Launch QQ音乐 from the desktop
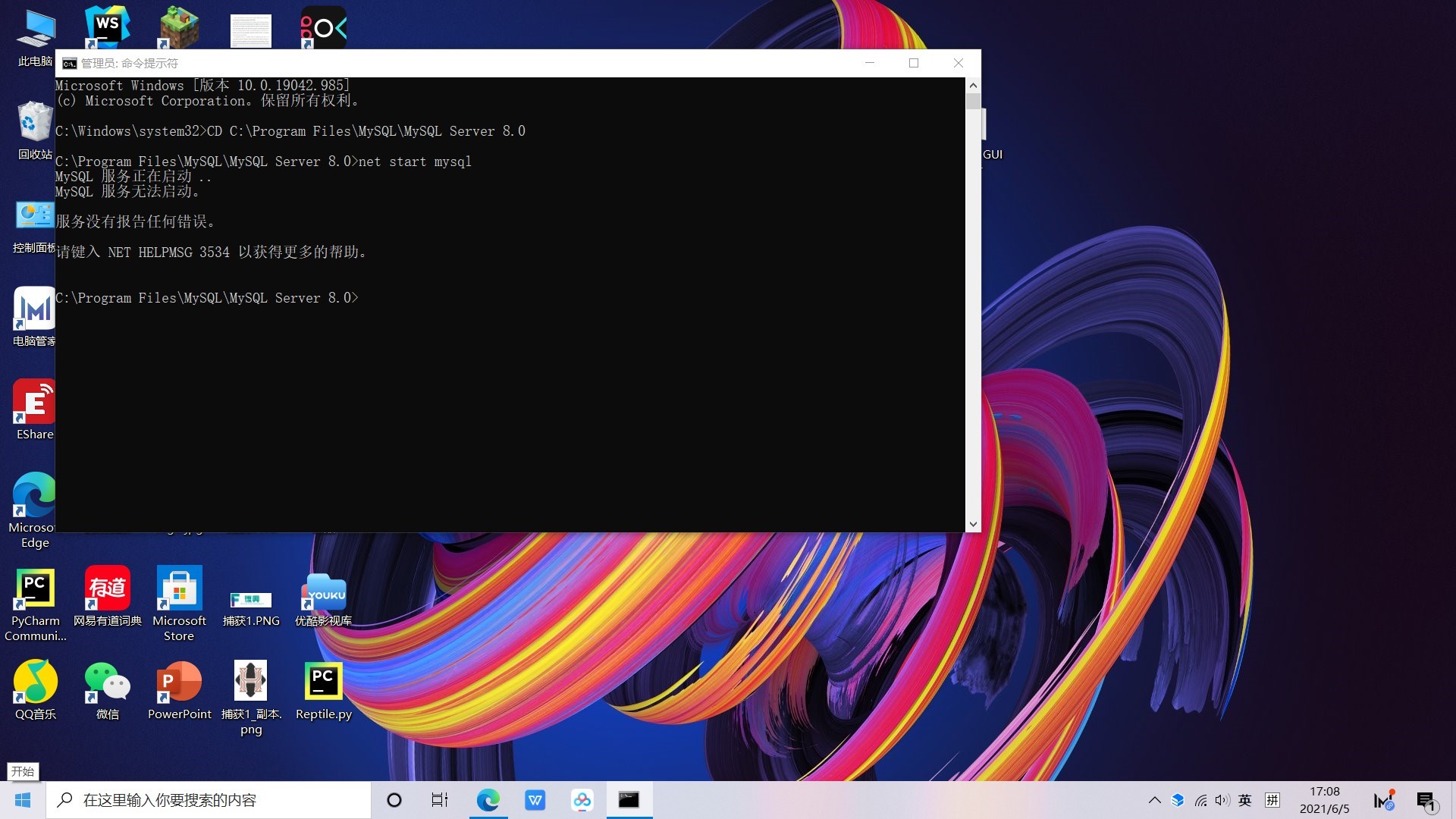Screen dimensions: 1456x819 35,690
